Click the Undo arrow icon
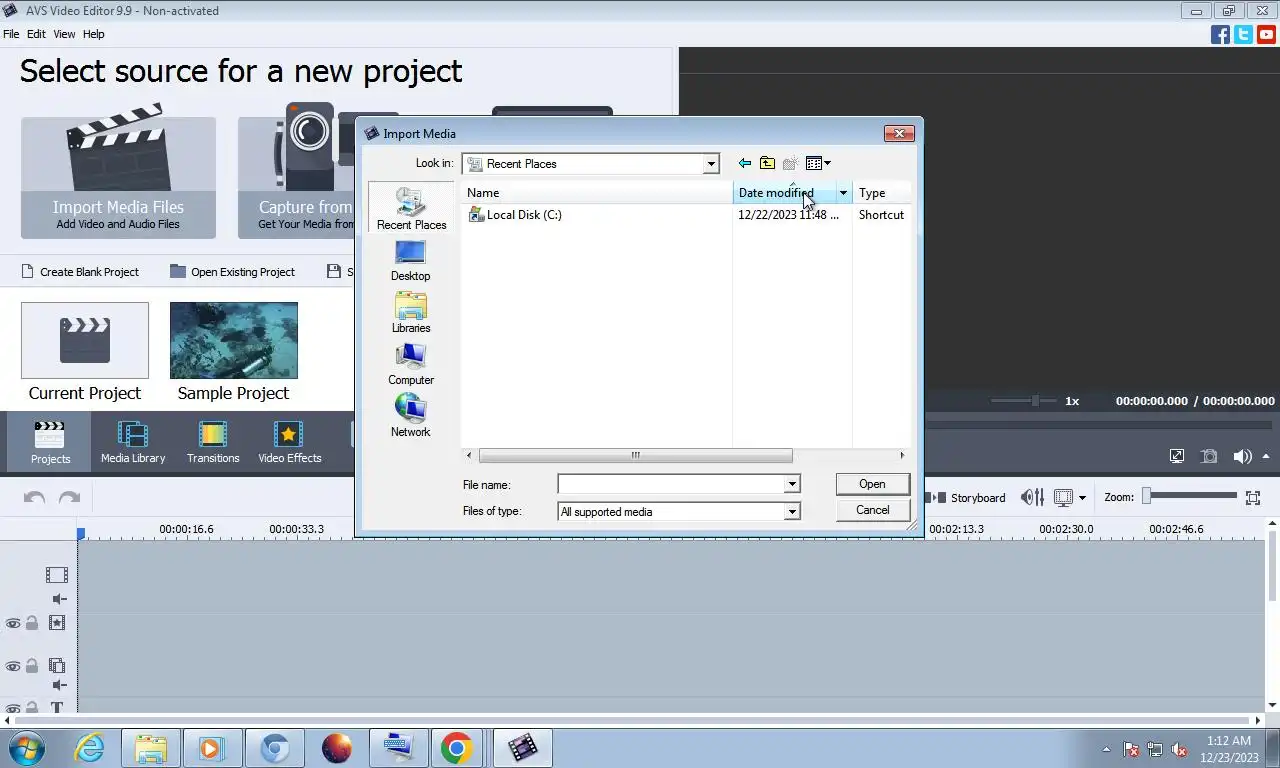The height and width of the screenshot is (768, 1280). click(x=34, y=497)
